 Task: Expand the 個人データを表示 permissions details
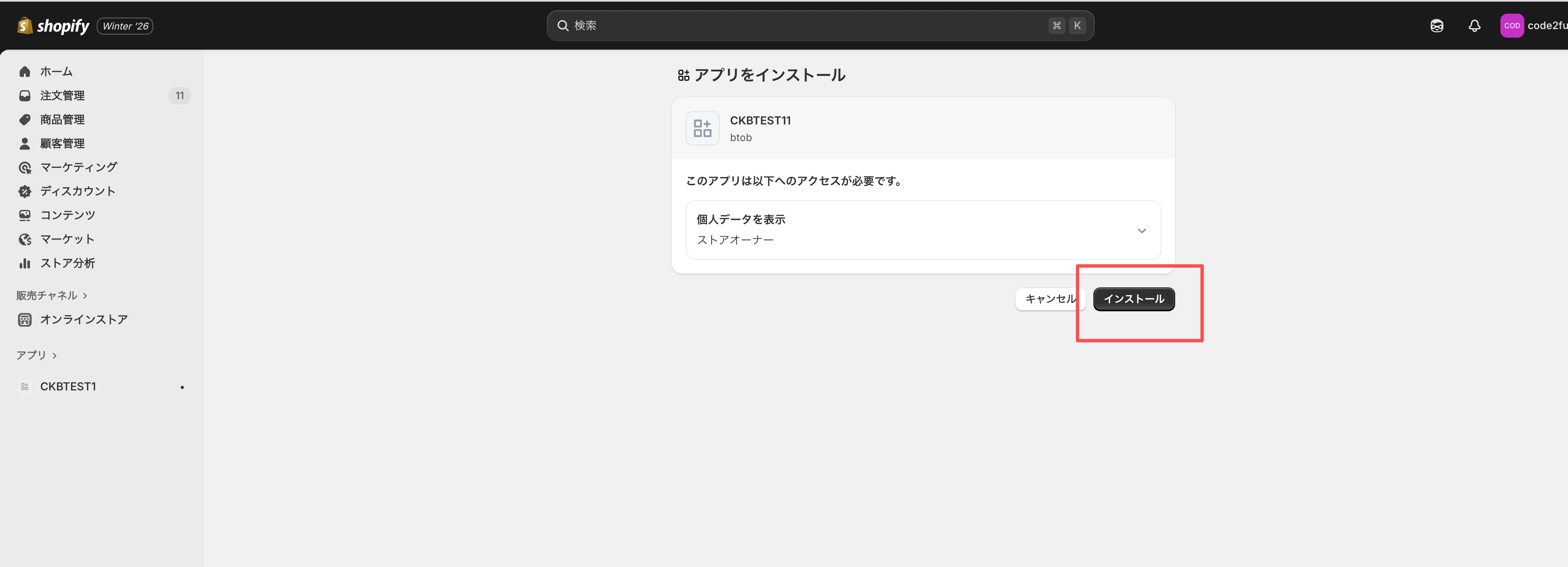click(x=1141, y=230)
